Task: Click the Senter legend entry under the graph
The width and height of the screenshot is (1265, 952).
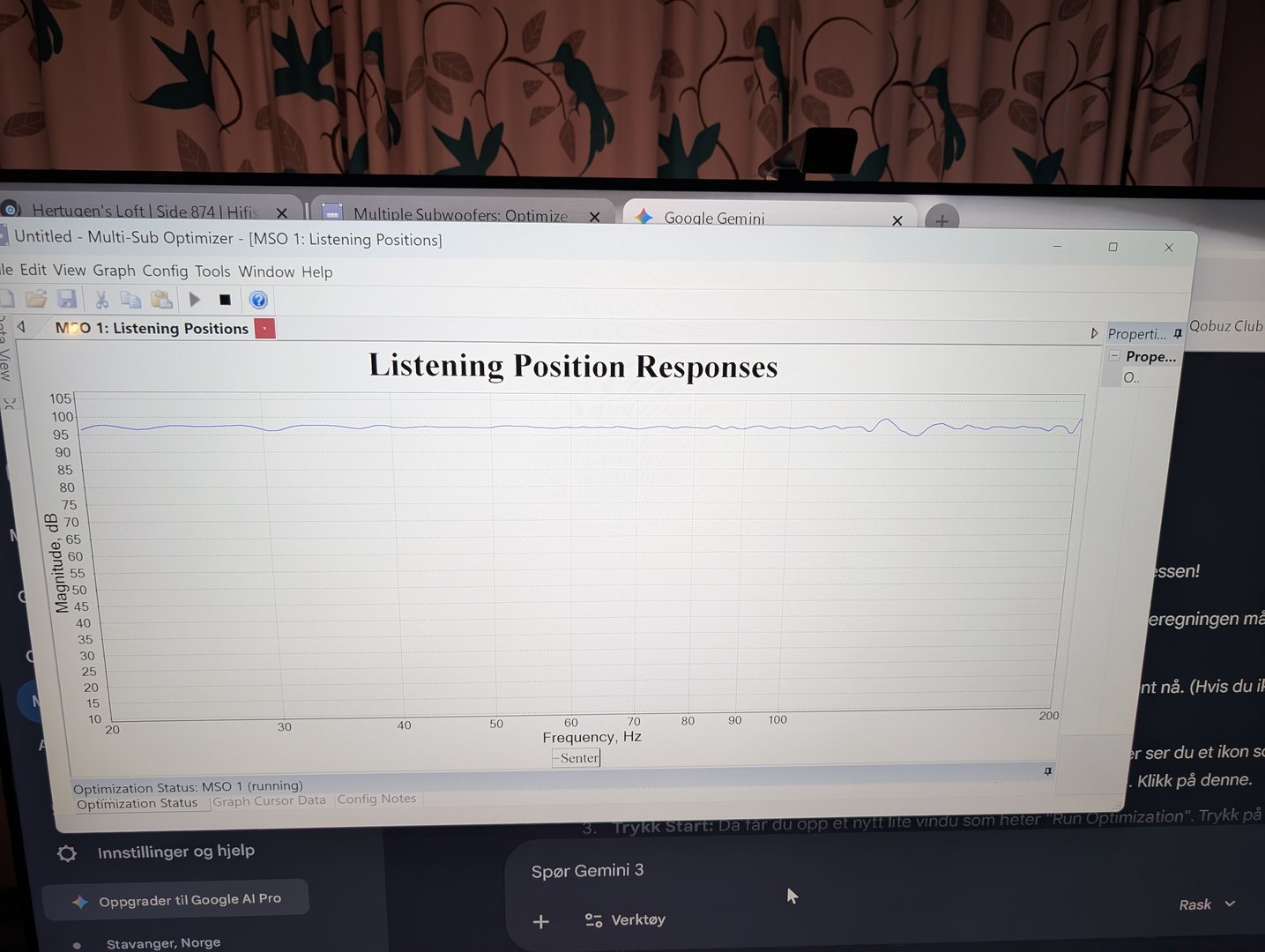Action: [x=577, y=758]
